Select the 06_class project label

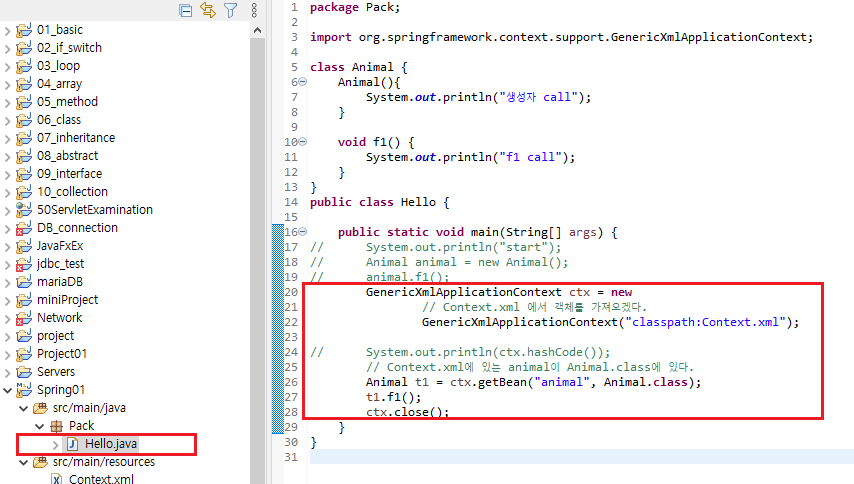pos(59,120)
